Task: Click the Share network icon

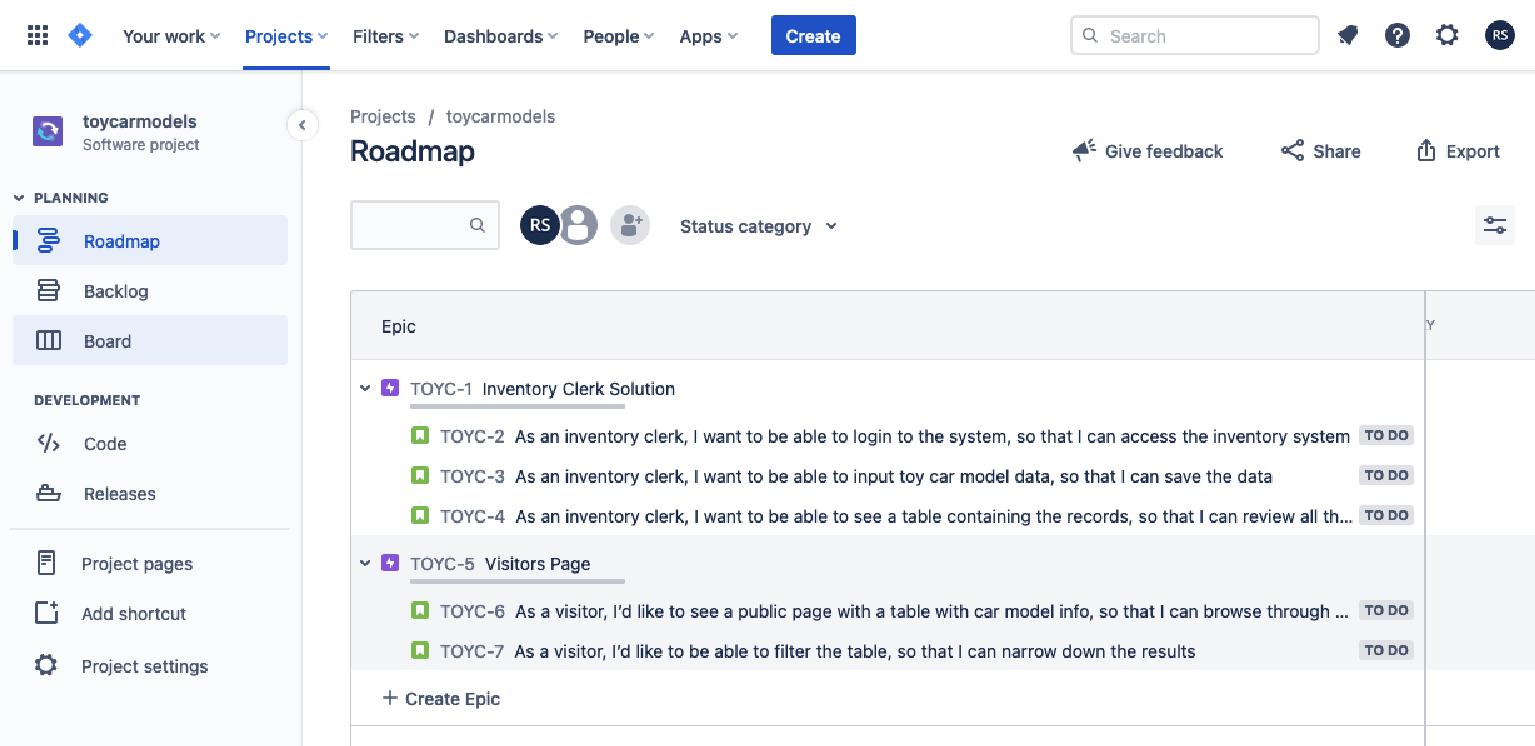Action: (x=1292, y=151)
